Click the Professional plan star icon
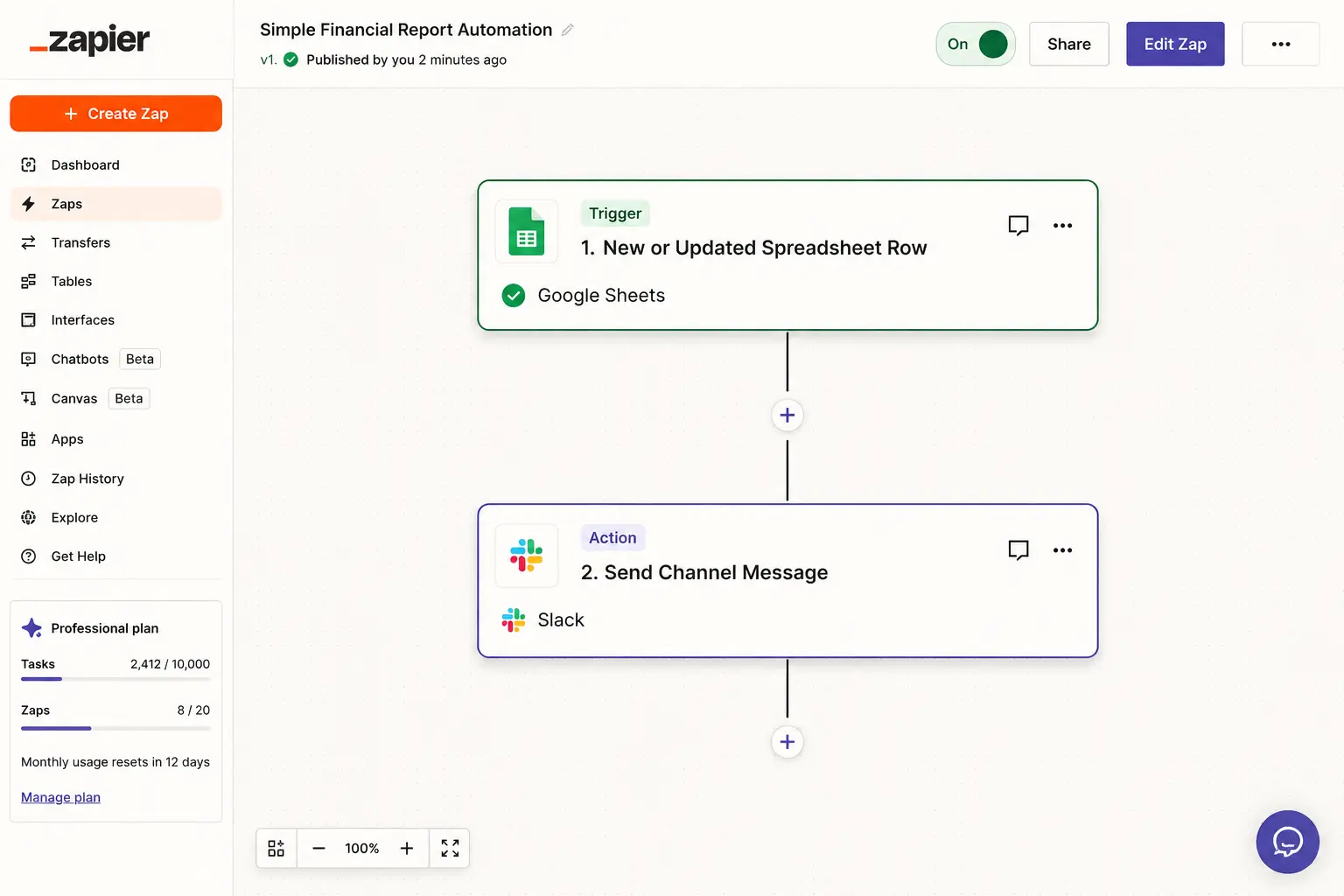The height and width of the screenshot is (896, 1344). (32, 628)
